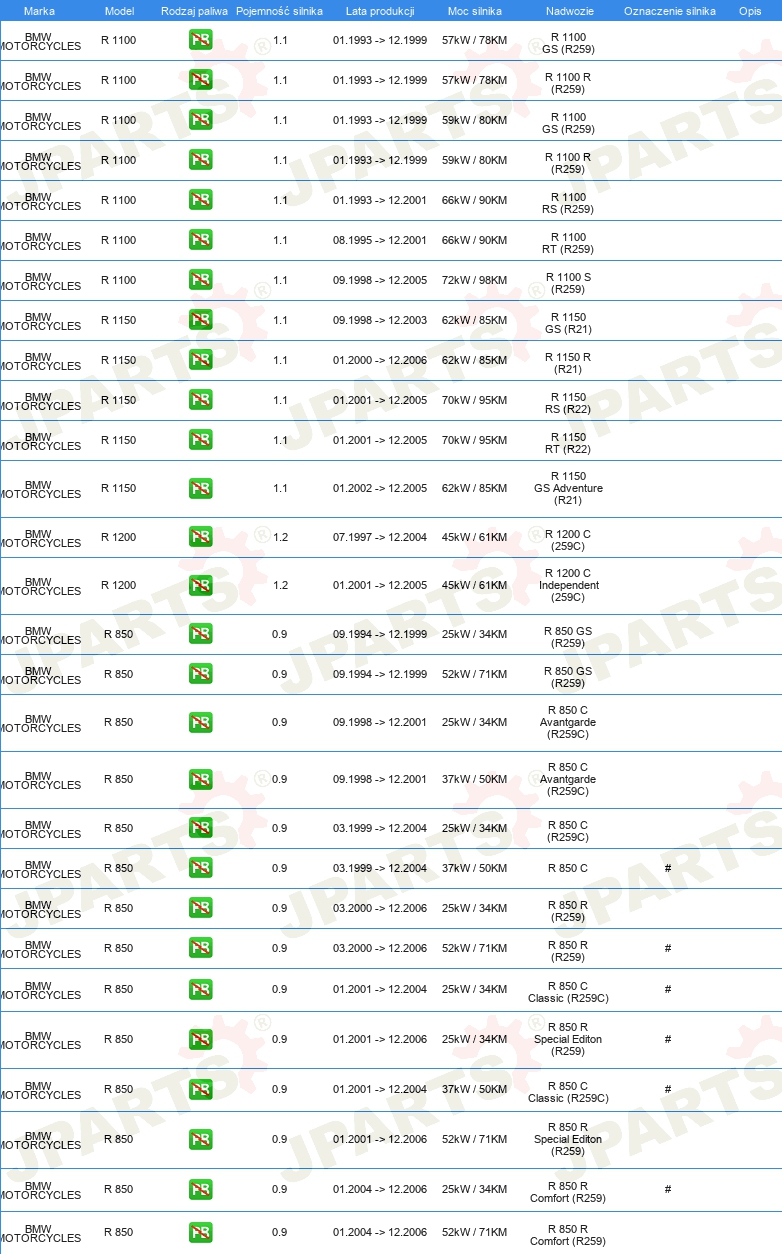Click body name R 1100 RS (R259)
This screenshot has height=1254, width=782.
568,203
